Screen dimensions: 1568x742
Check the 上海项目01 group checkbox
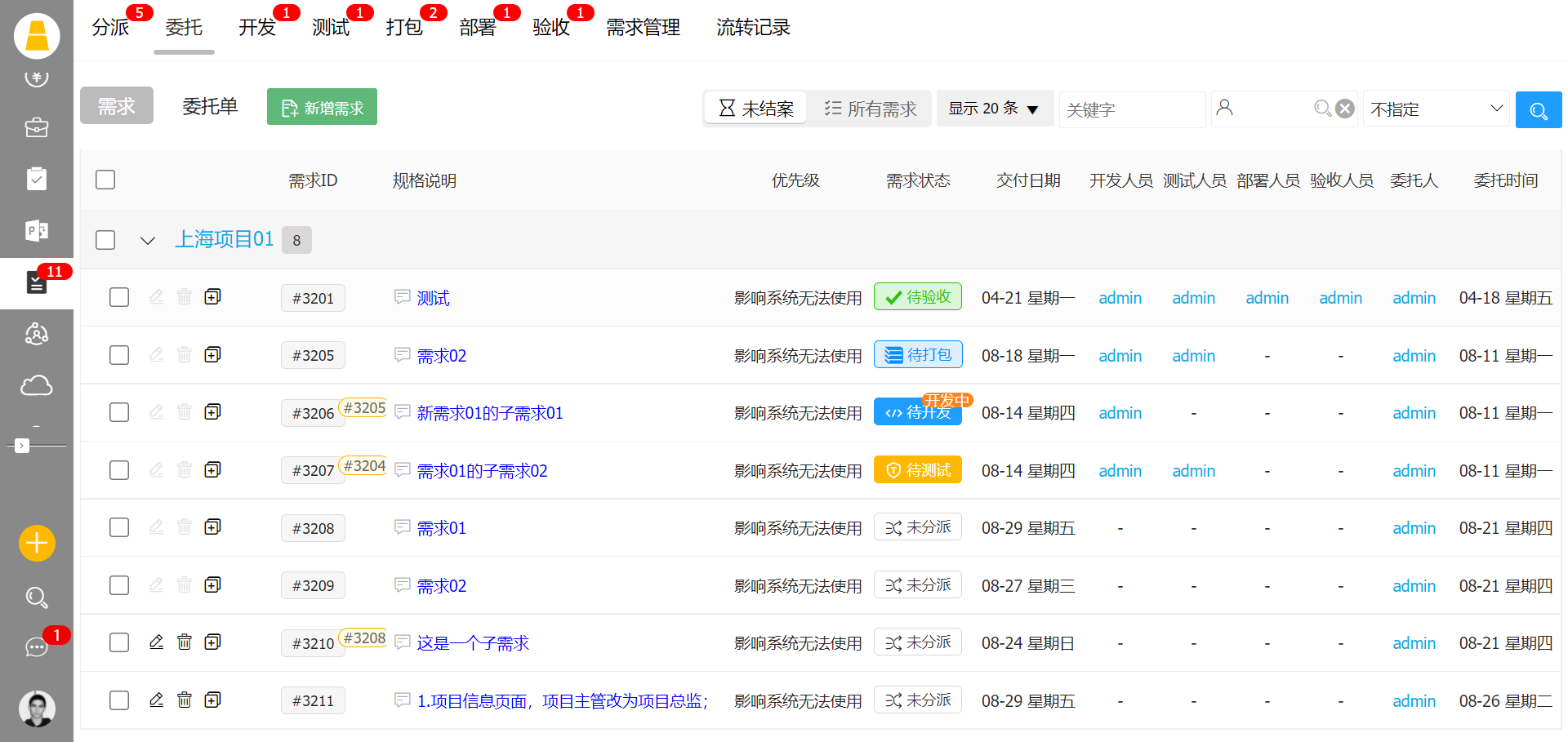click(105, 240)
